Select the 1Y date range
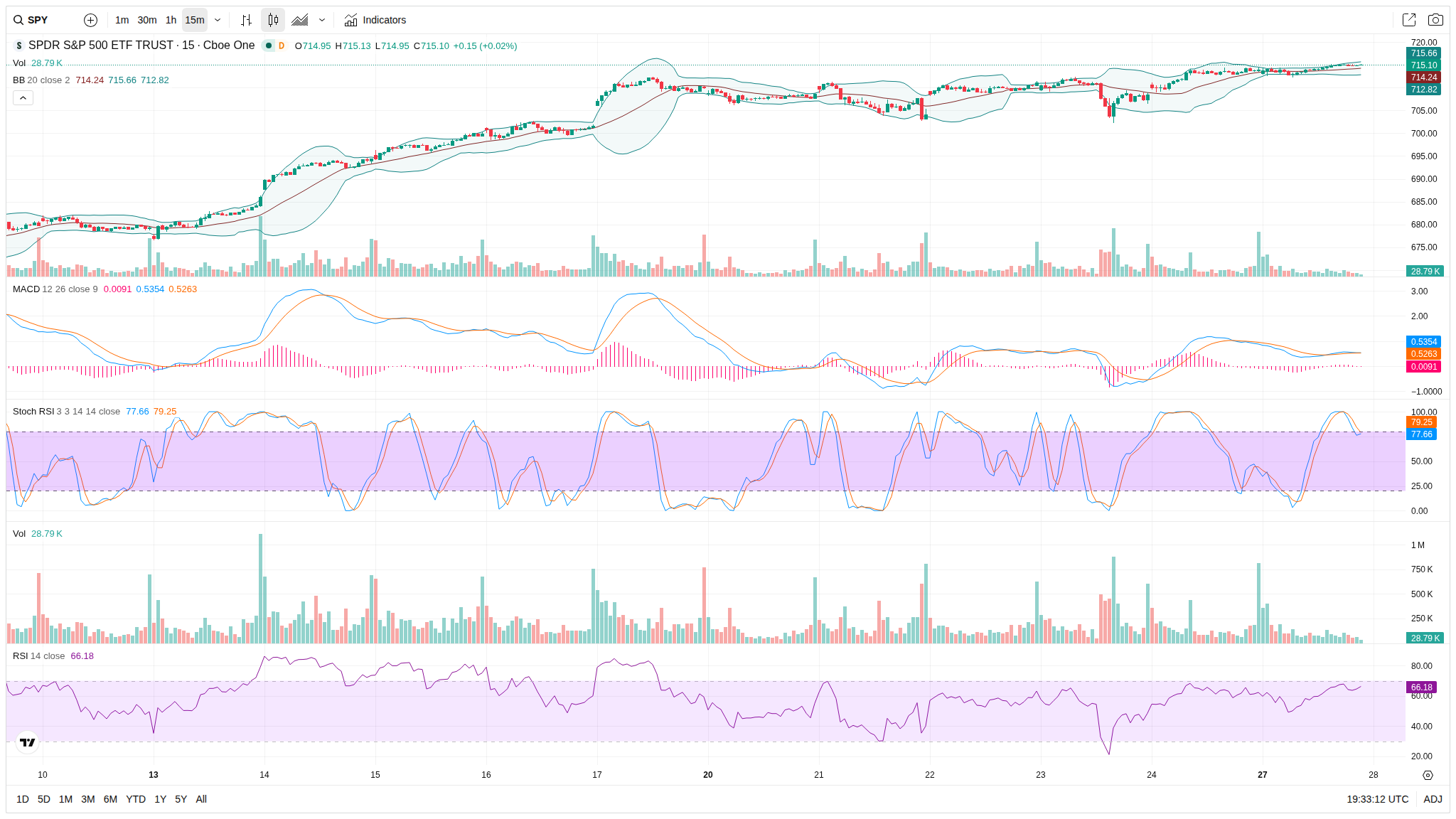The image size is (1456, 819). click(160, 799)
